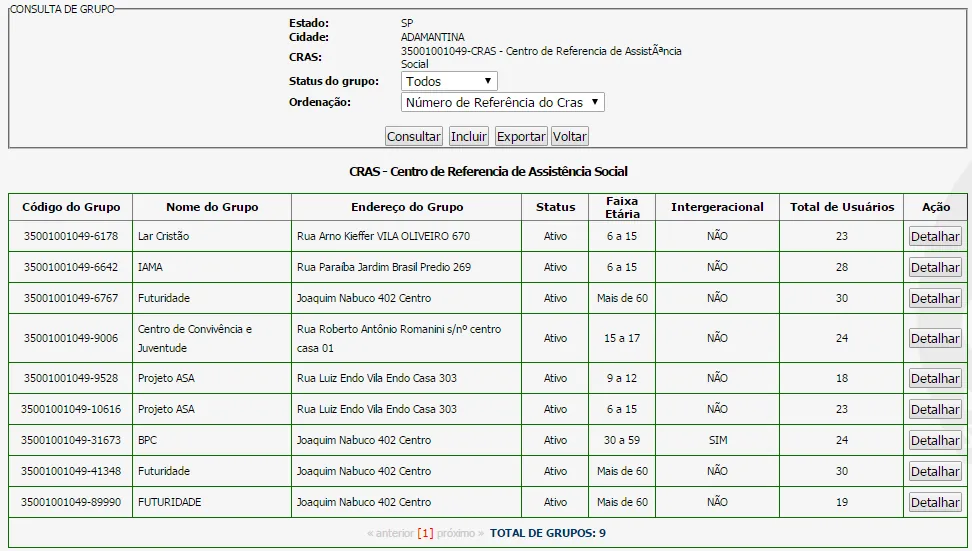Click the Lar Cristão group name
Viewport: 972px width, 551px height.
point(163,236)
